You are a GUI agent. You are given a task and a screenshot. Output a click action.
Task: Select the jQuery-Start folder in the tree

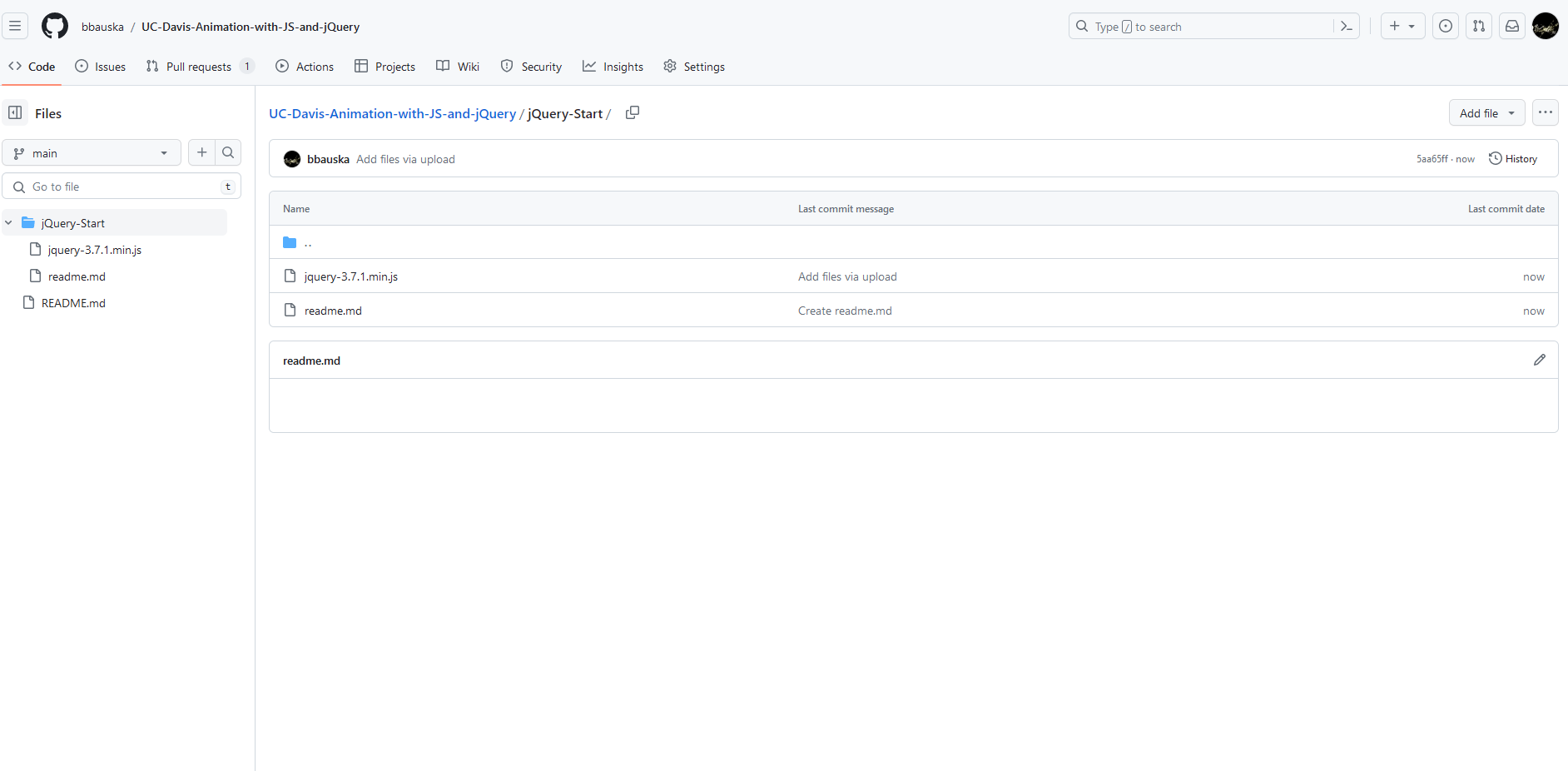(115, 222)
